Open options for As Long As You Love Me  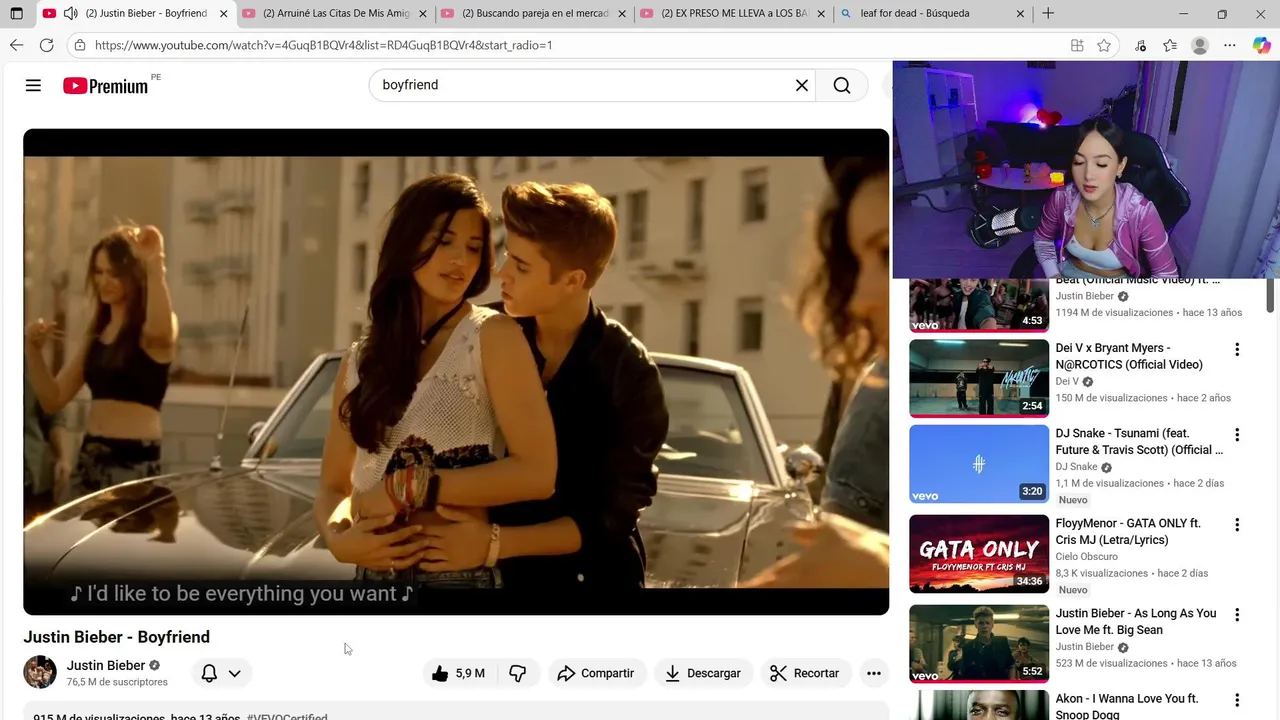[x=1237, y=615]
